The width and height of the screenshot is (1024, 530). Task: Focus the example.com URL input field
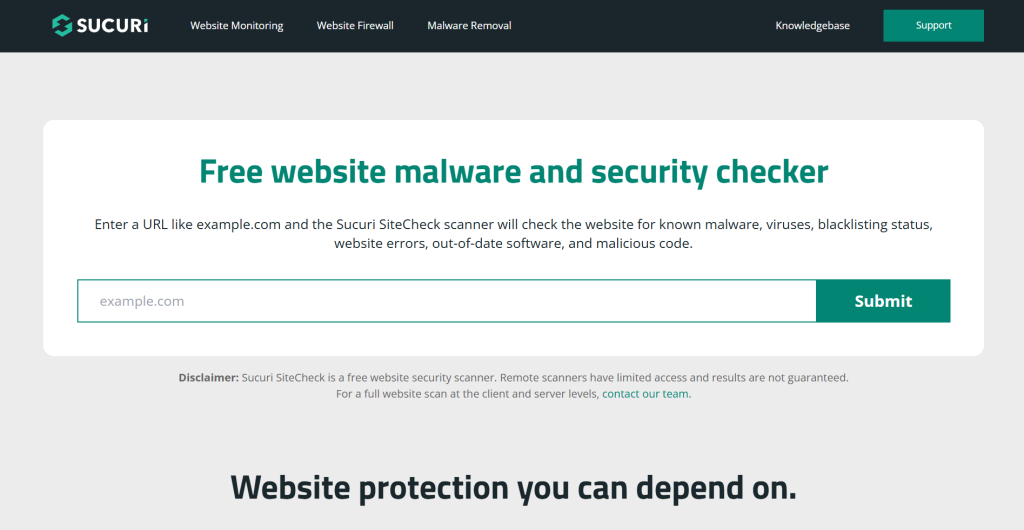coord(447,301)
